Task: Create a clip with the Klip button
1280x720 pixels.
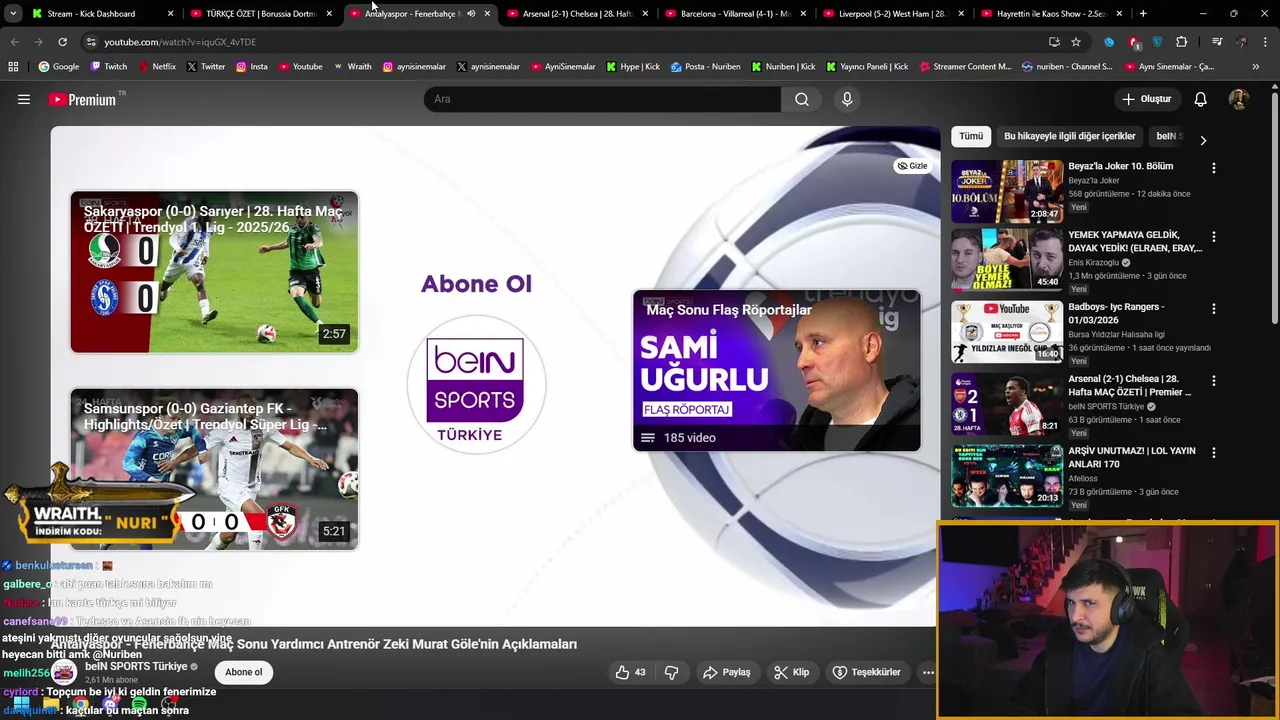Action: 792,672
